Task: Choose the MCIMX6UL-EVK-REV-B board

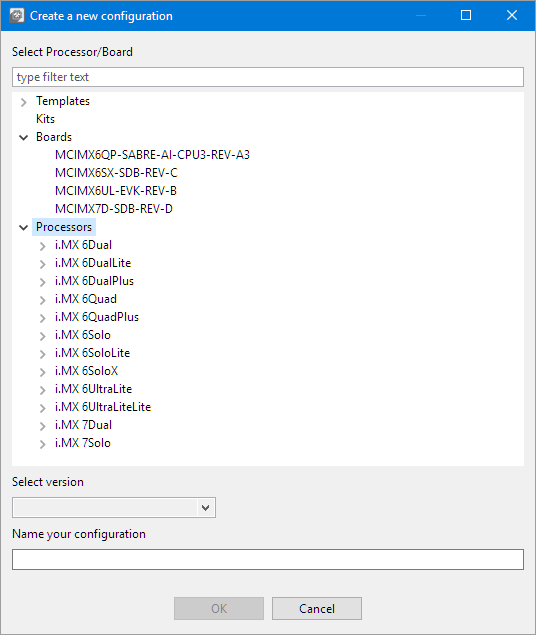Action: [116, 191]
